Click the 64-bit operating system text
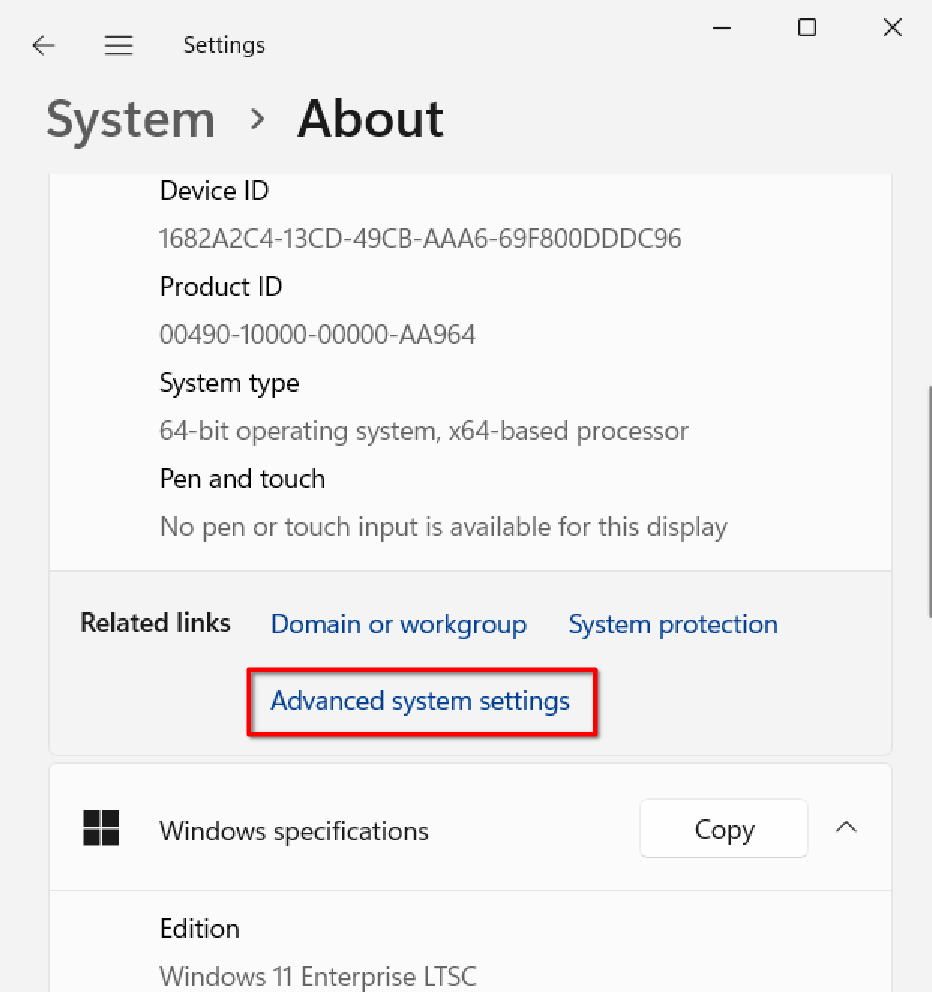This screenshot has height=992, width=932. [x=424, y=431]
